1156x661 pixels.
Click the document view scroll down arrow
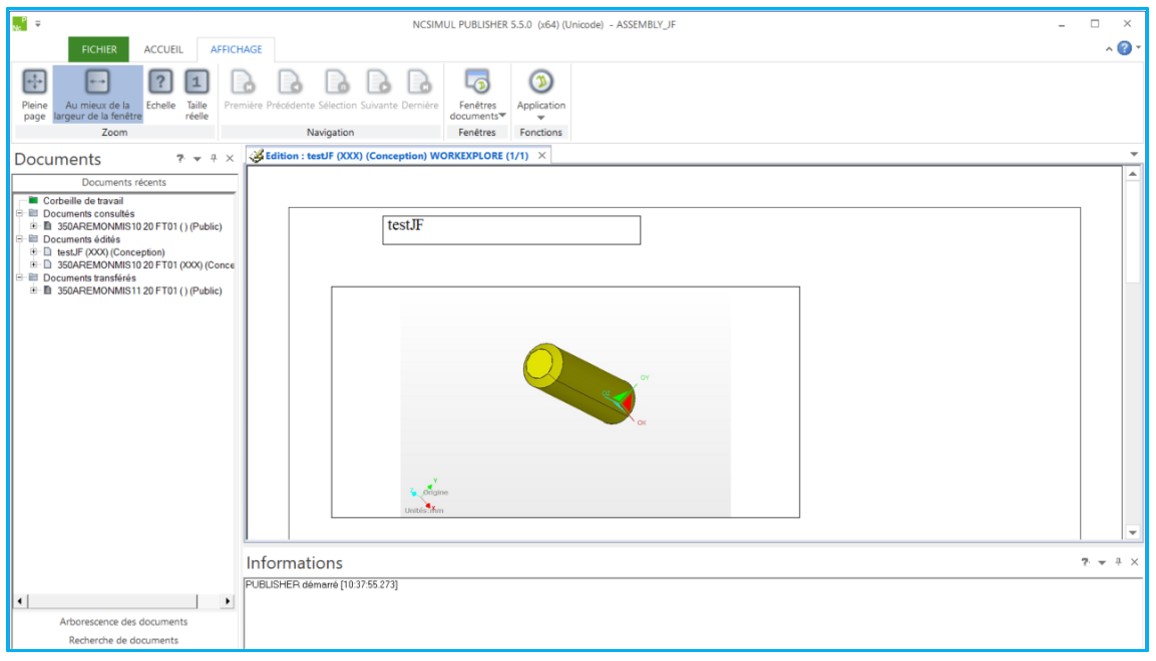coord(1132,533)
